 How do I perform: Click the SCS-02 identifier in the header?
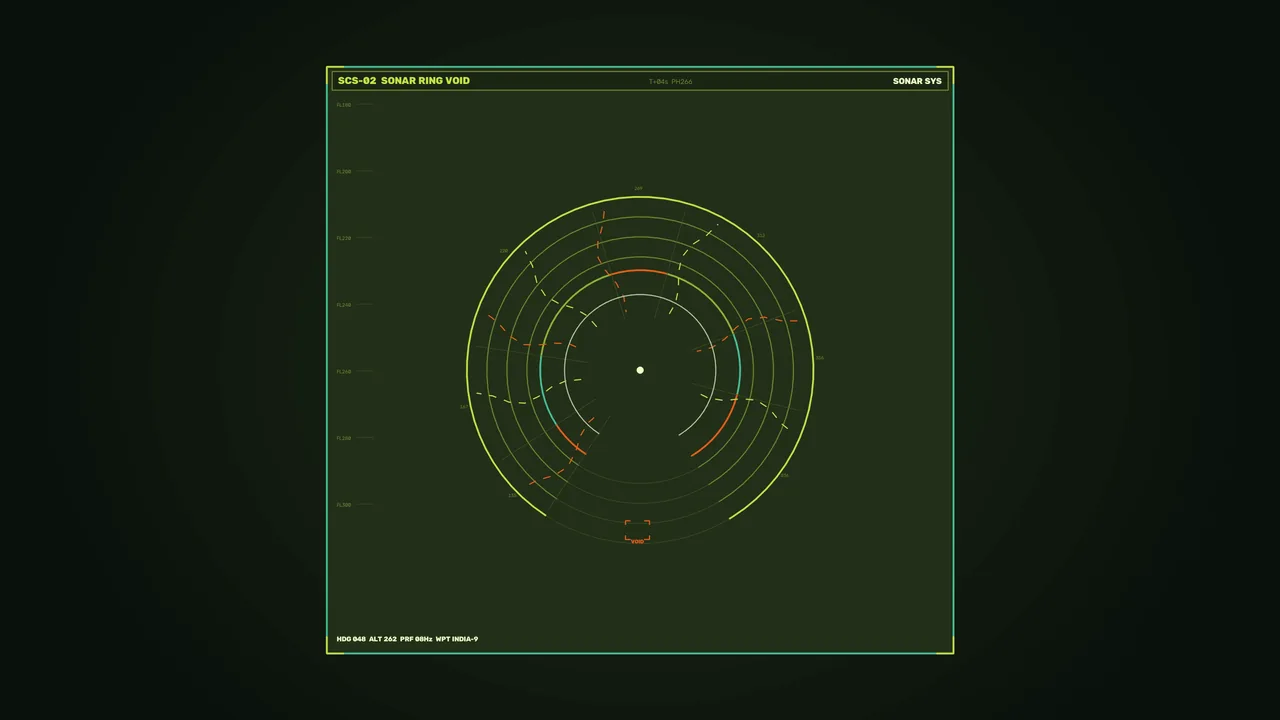point(357,81)
